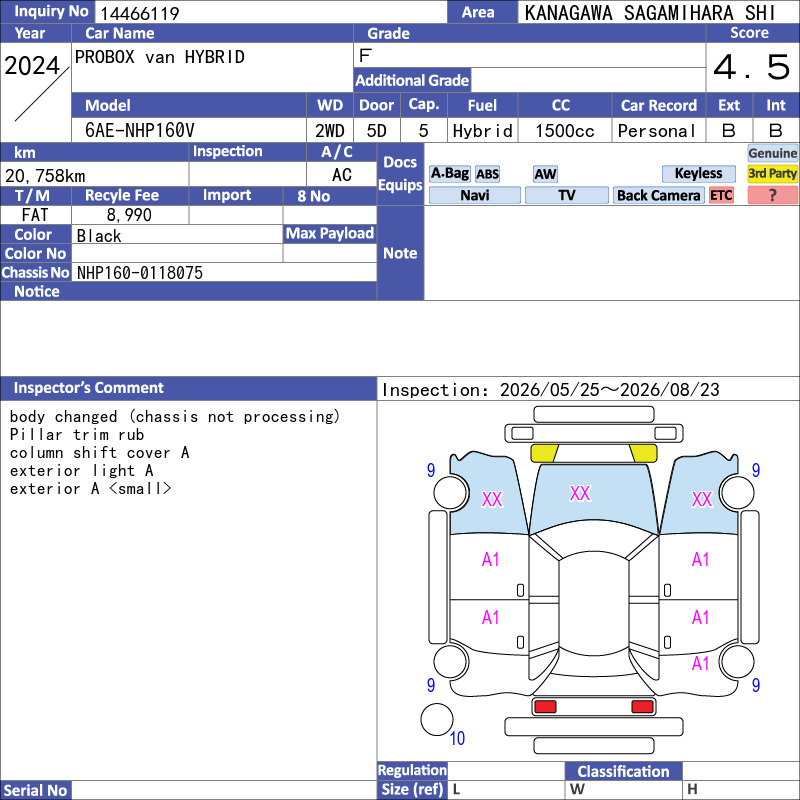The image size is (800, 800).
Task: Click the A/C value AC
Action: click(342, 175)
